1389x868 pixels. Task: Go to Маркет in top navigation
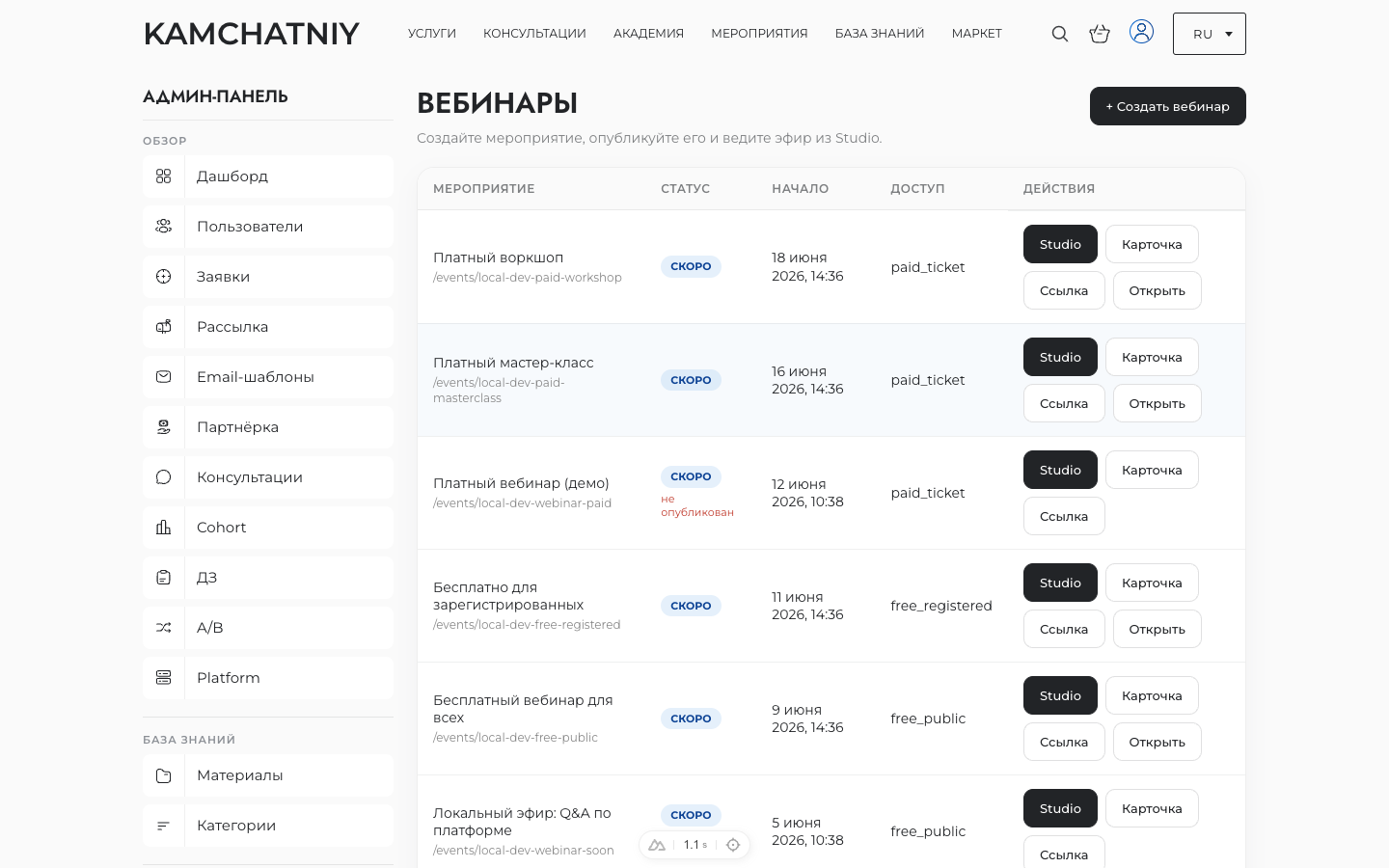(976, 34)
